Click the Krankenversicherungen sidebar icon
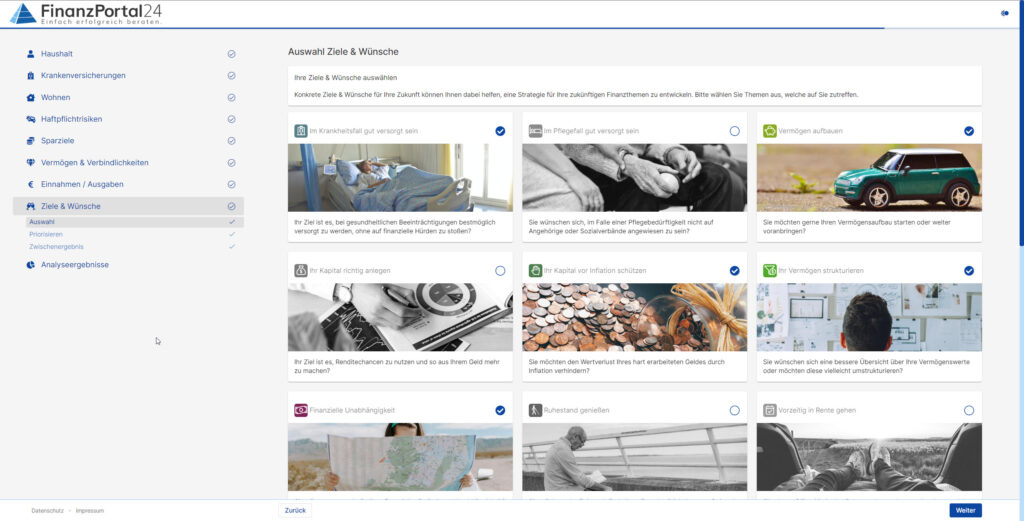The height and width of the screenshot is (521, 1024). coord(31,76)
